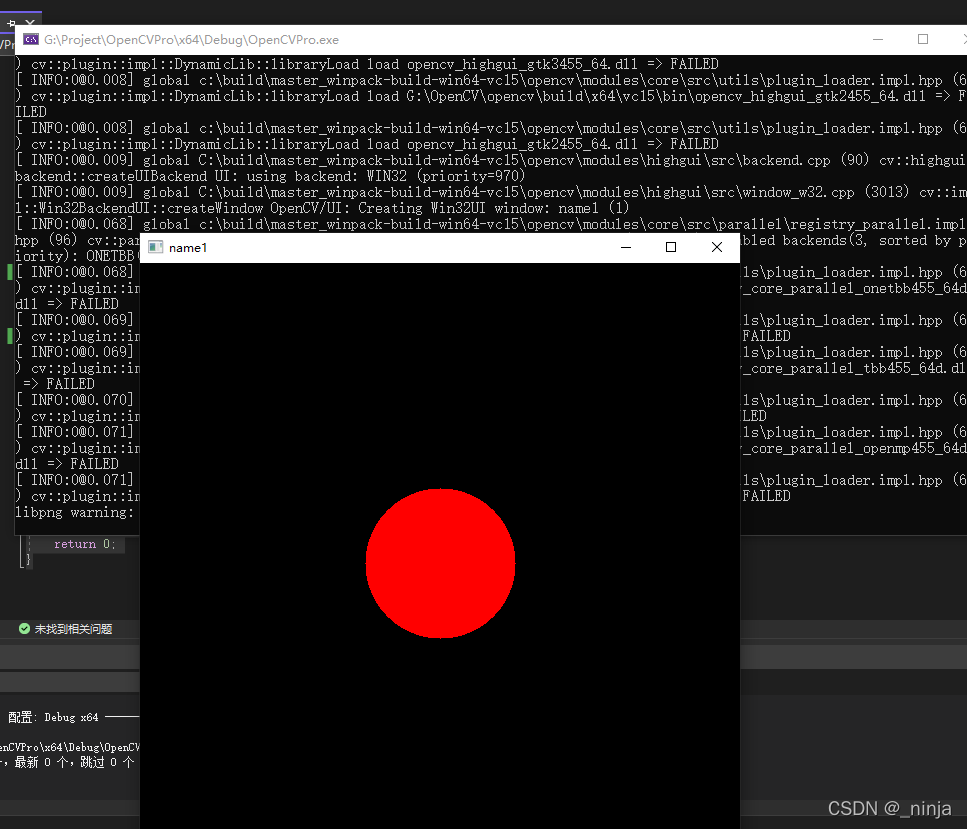967x829 pixels.
Task: Click the minimize control on the name1 window
Action: [x=626, y=247]
